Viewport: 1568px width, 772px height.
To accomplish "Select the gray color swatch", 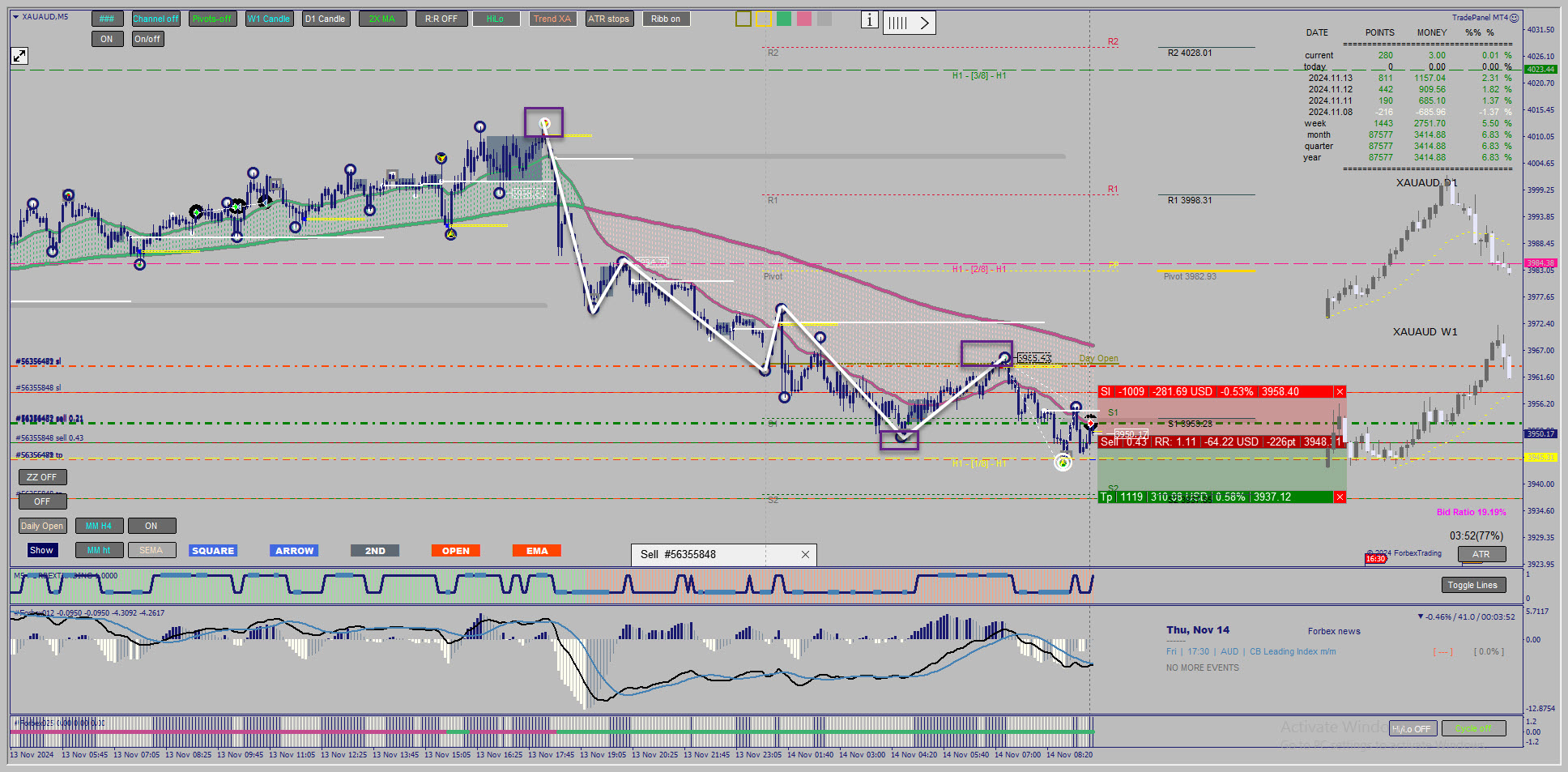I will 824,19.
